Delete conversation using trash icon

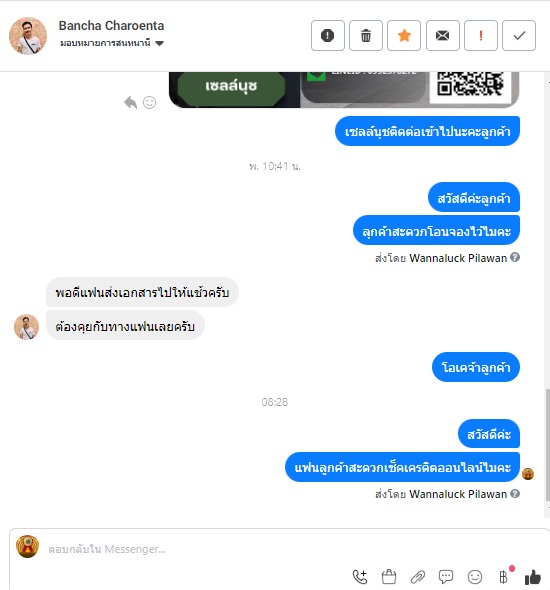366,36
